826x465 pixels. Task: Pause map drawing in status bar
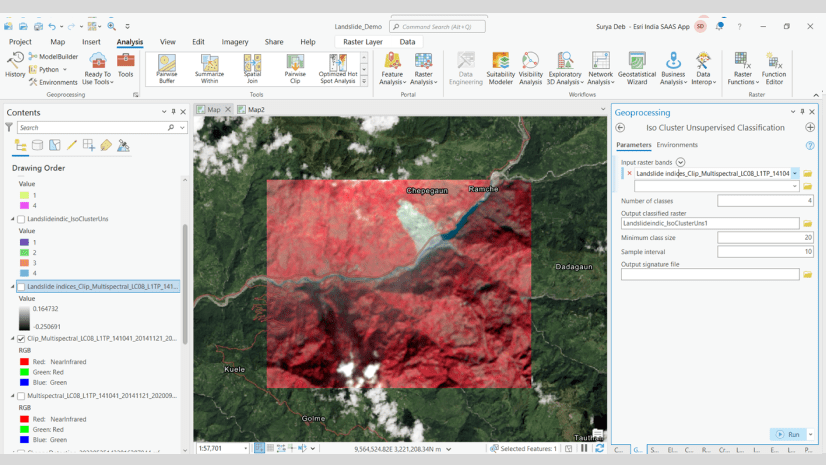click(x=584, y=448)
